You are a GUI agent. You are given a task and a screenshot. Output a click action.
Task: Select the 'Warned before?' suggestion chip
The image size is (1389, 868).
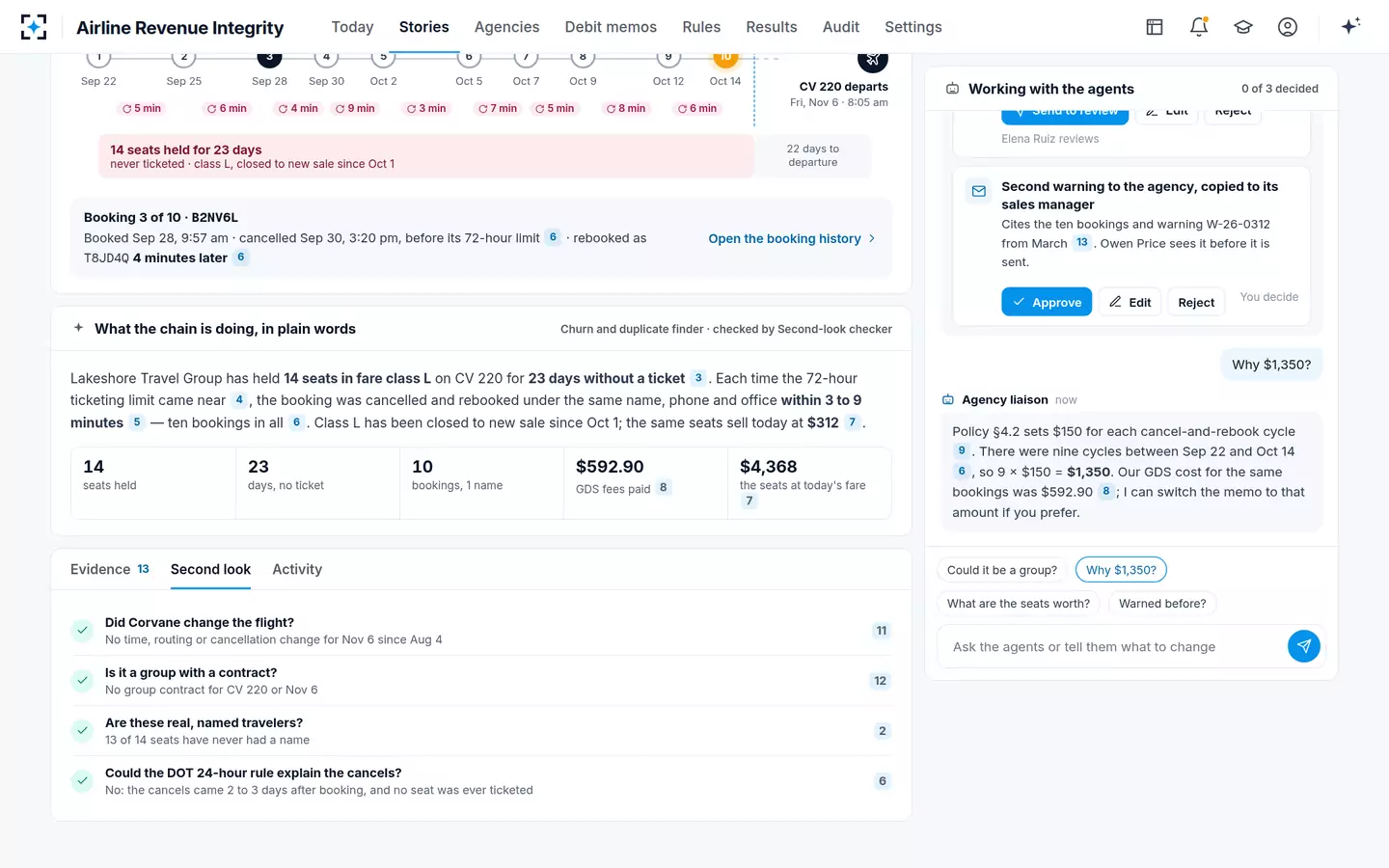coord(1162,604)
